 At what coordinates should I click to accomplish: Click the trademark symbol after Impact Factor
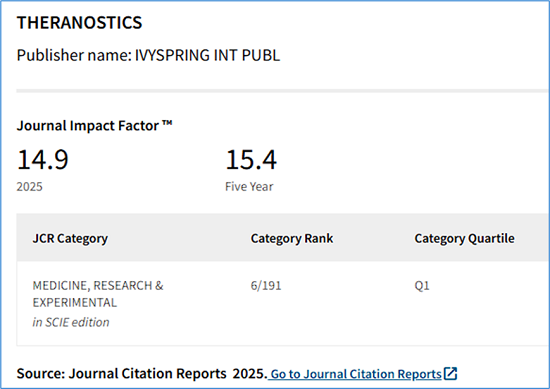(x=167, y=123)
